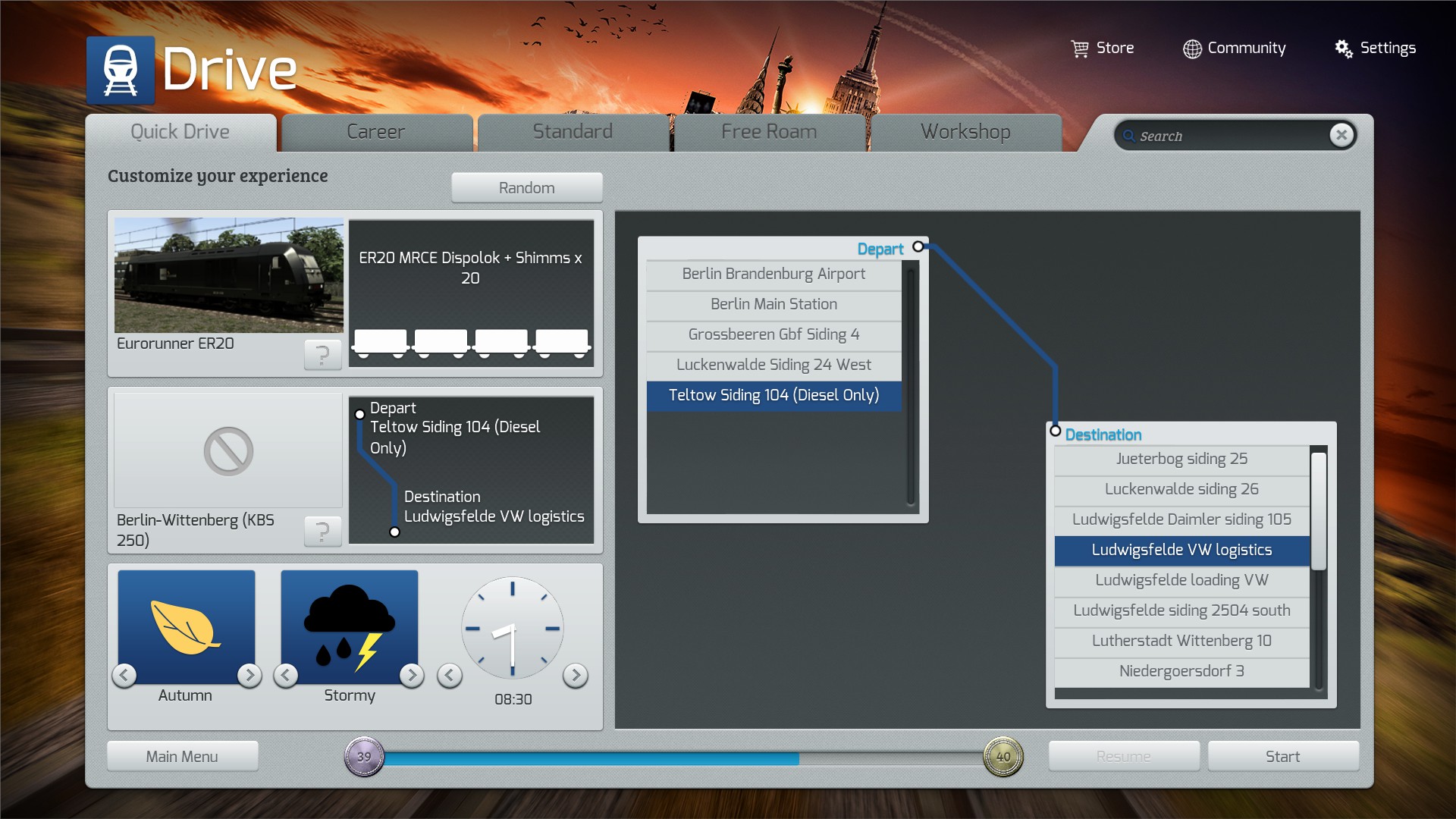Select previous weather before Stormy
The image size is (1456, 819).
click(x=286, y=675)
